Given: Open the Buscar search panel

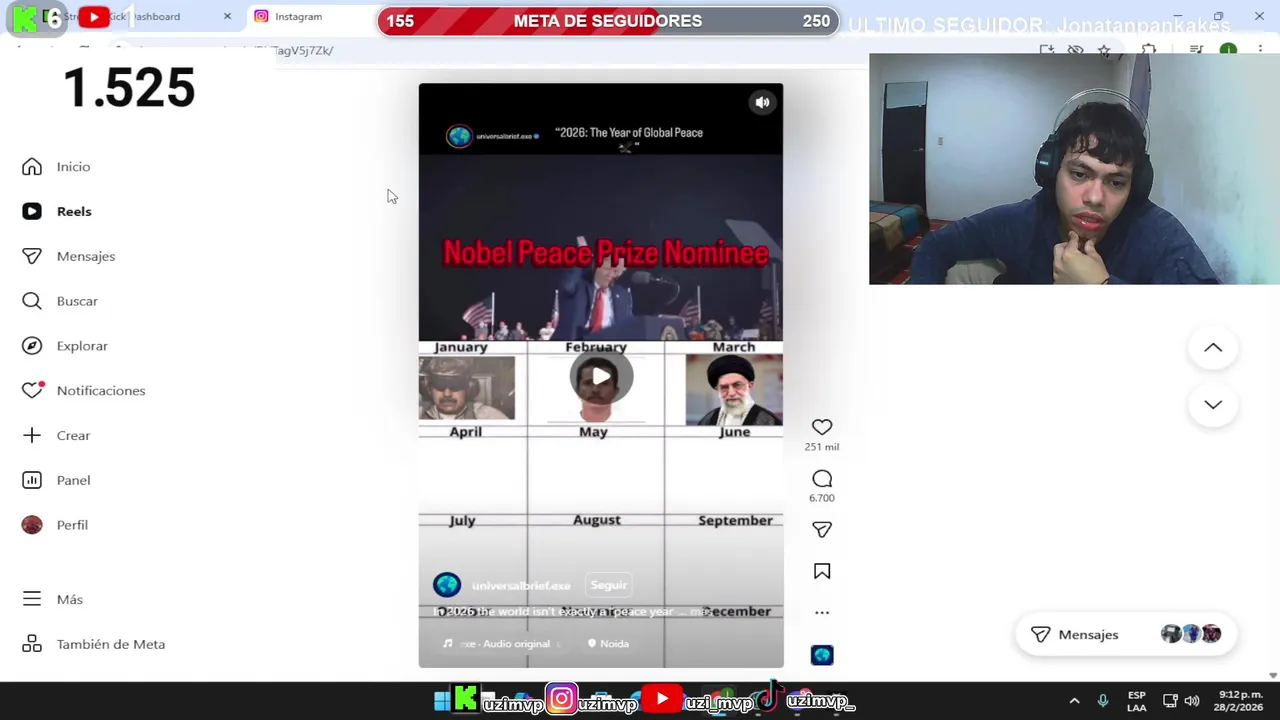Looking at the screenshot, I should 60,301.
